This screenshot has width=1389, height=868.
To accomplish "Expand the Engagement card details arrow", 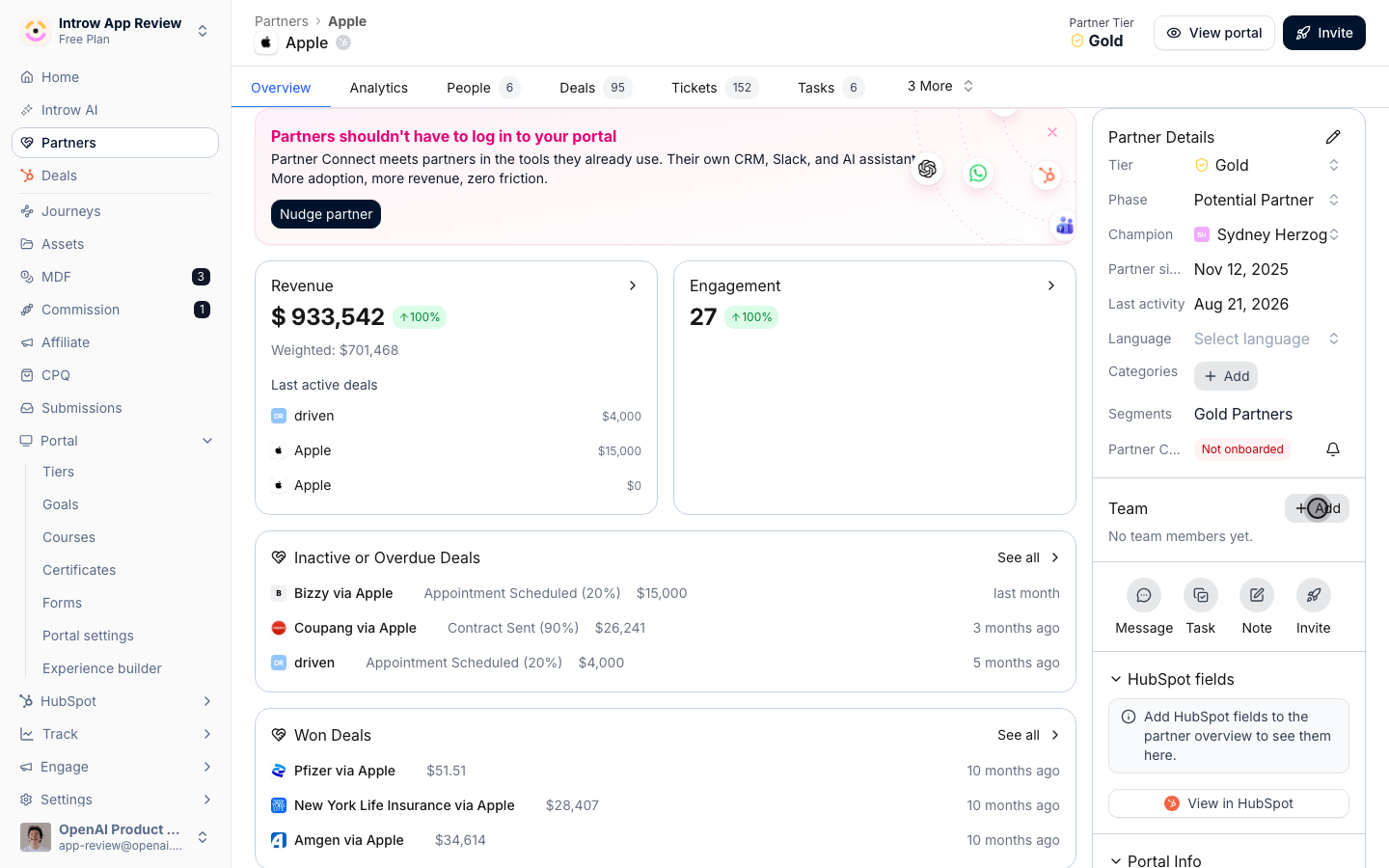I will [x=1051, y=285].
